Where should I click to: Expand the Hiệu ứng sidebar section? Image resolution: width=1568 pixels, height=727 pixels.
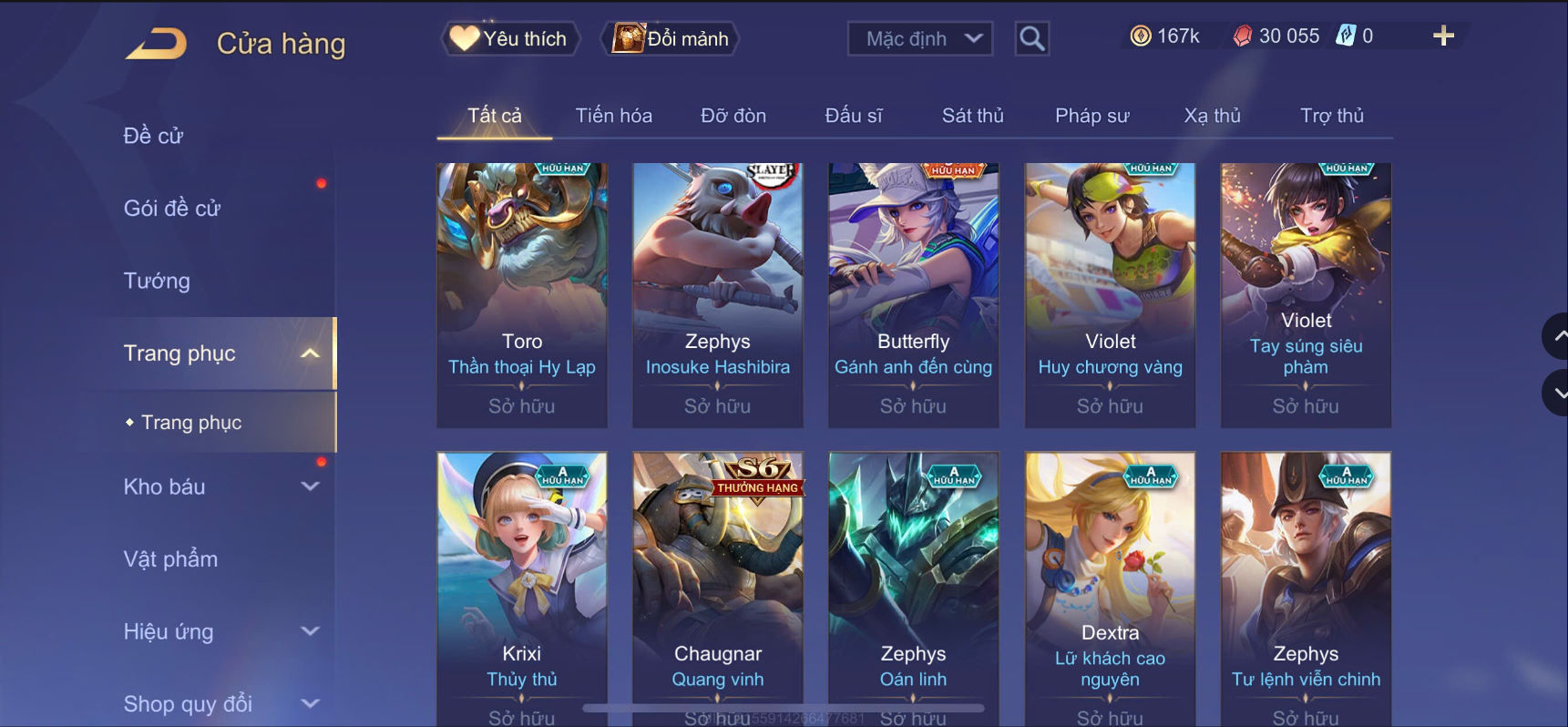[222, 631]
